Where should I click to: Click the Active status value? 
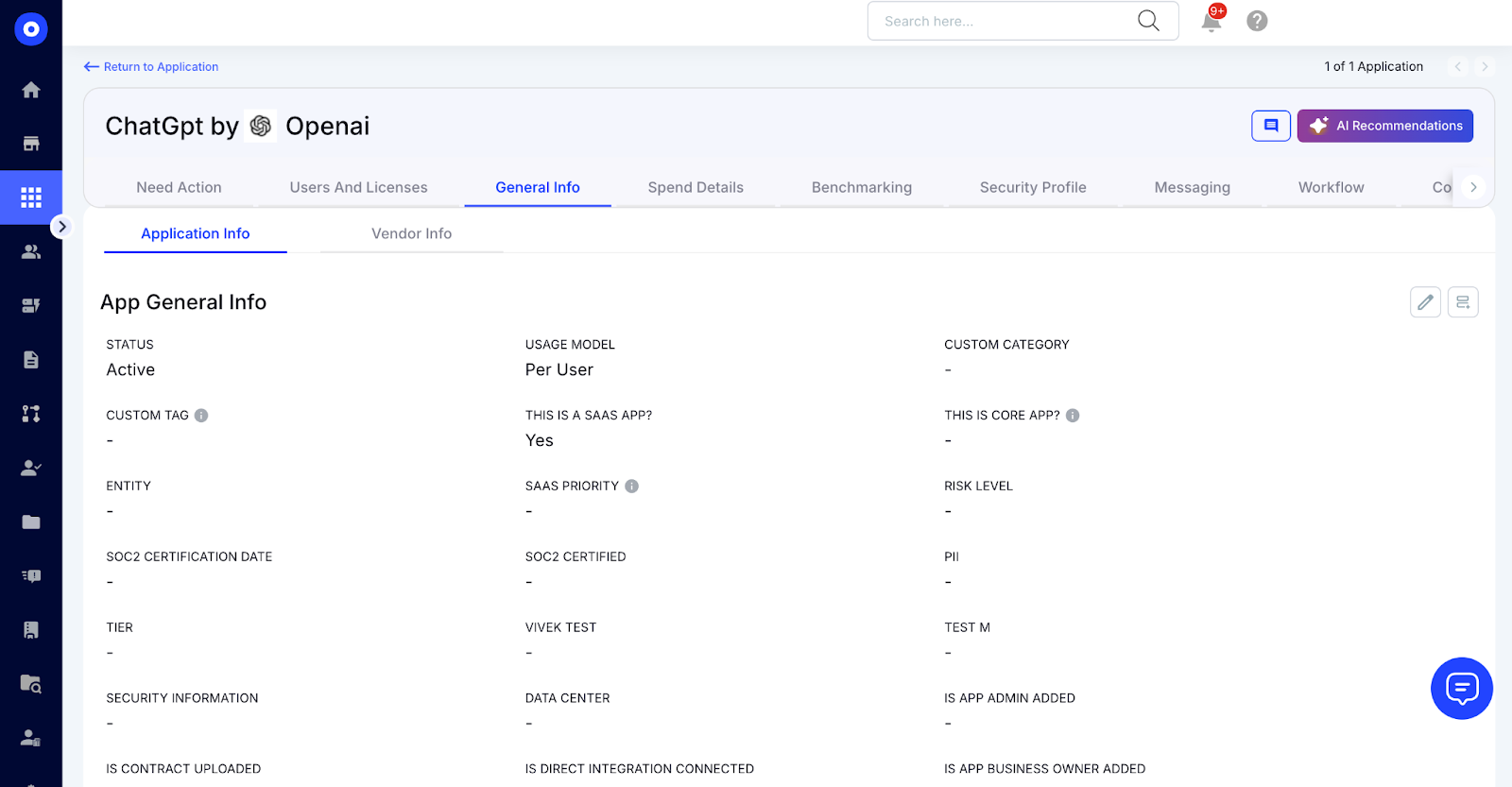[x=130, y=370]
